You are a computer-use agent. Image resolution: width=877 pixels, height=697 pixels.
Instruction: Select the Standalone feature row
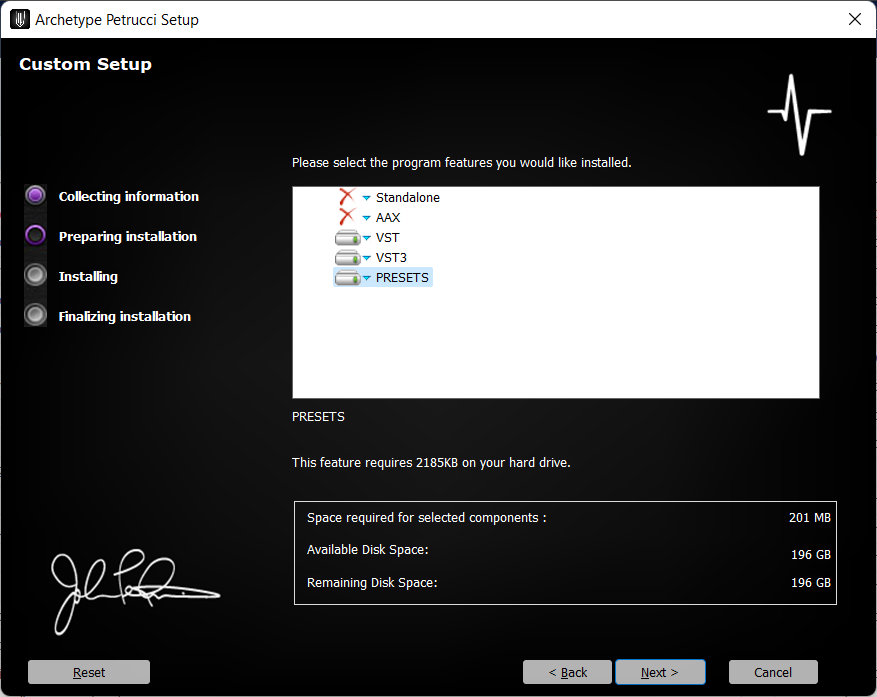pyautogui.click(x=408, y=197)
